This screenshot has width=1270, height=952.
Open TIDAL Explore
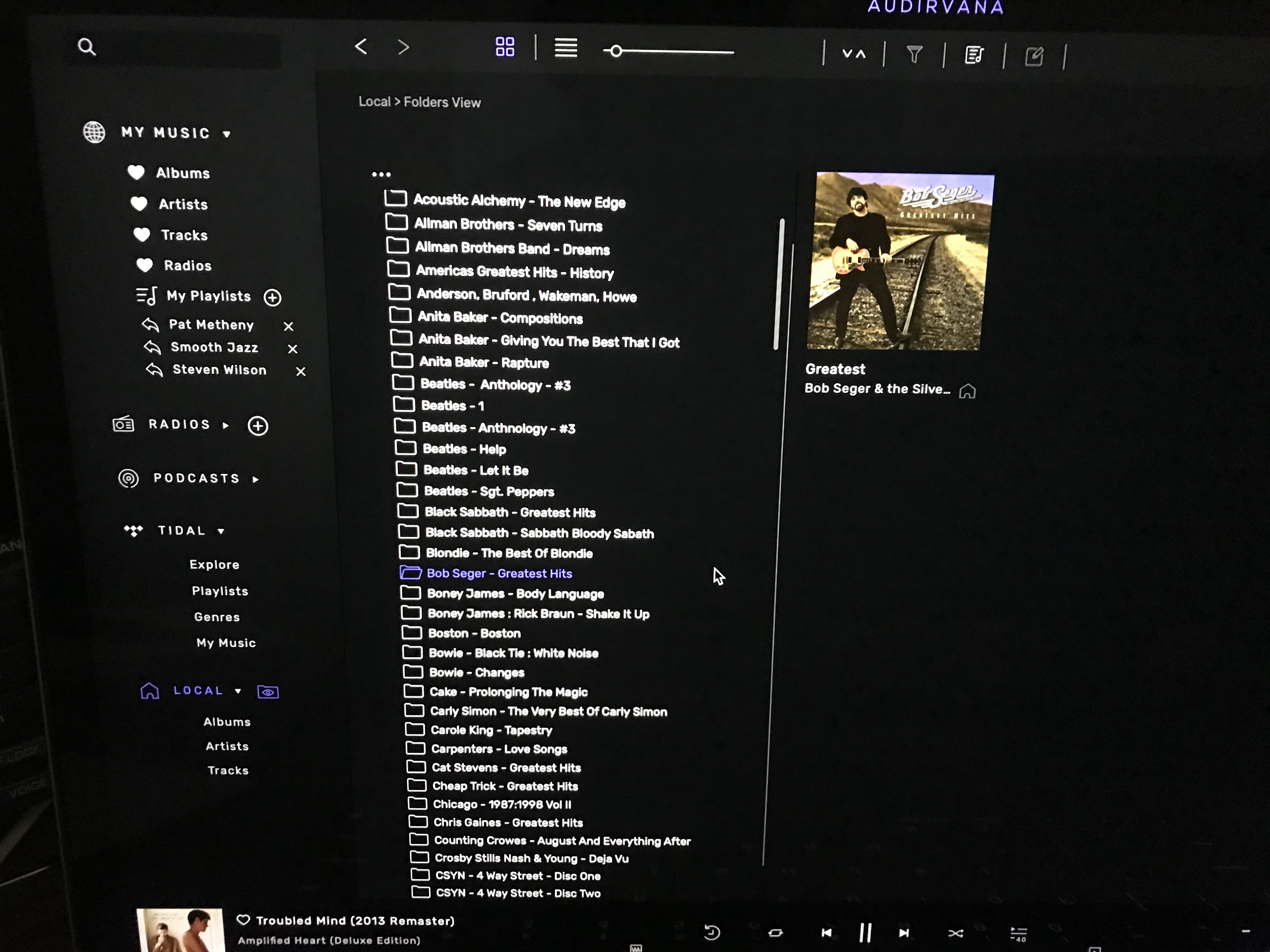point(214,565)
